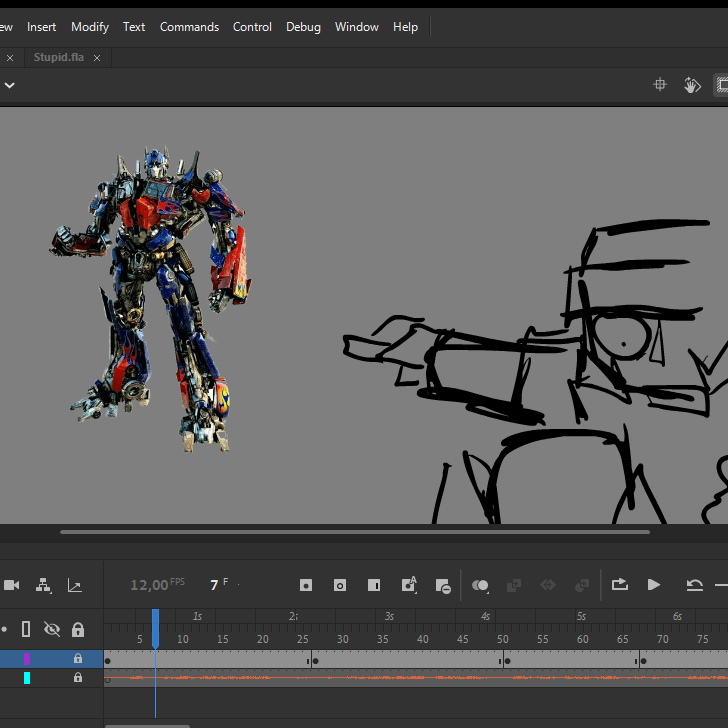This screenshot has height=728, width=728.
Task: Click the create tween icon after Onion Skin
Action: [x=514, y=585]
